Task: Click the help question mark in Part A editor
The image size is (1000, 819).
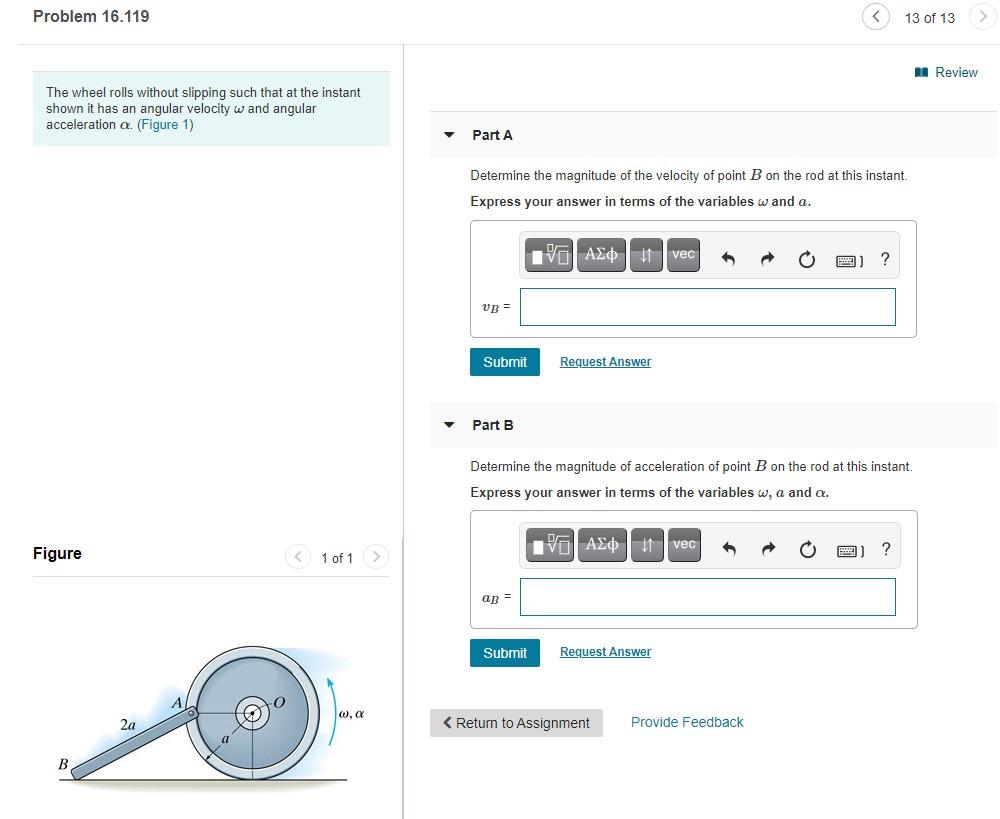Action: click(x=884, y=258)
